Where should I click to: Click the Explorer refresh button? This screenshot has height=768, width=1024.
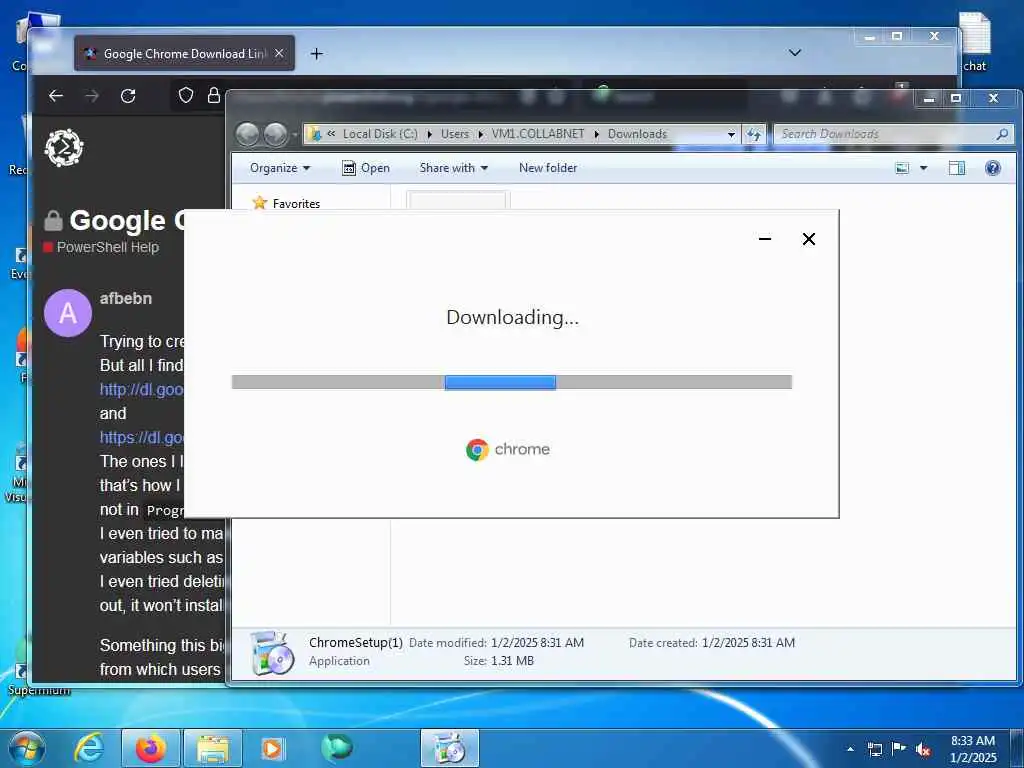pos(754,135)
